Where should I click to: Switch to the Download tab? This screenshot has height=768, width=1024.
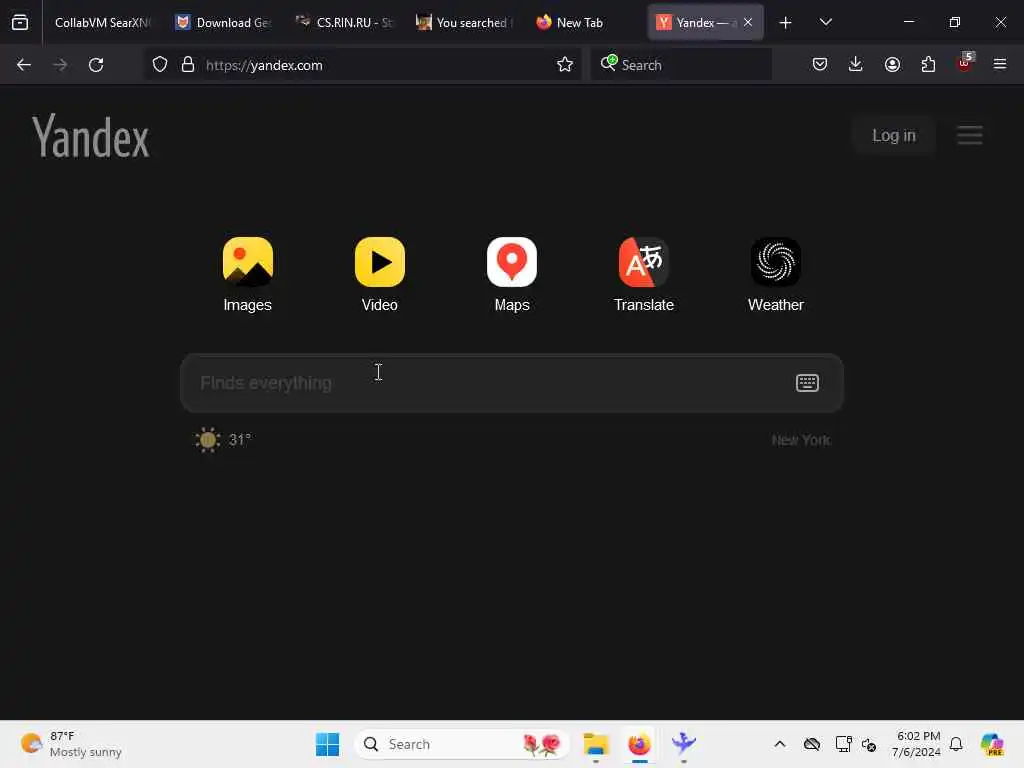coord(223,22)
